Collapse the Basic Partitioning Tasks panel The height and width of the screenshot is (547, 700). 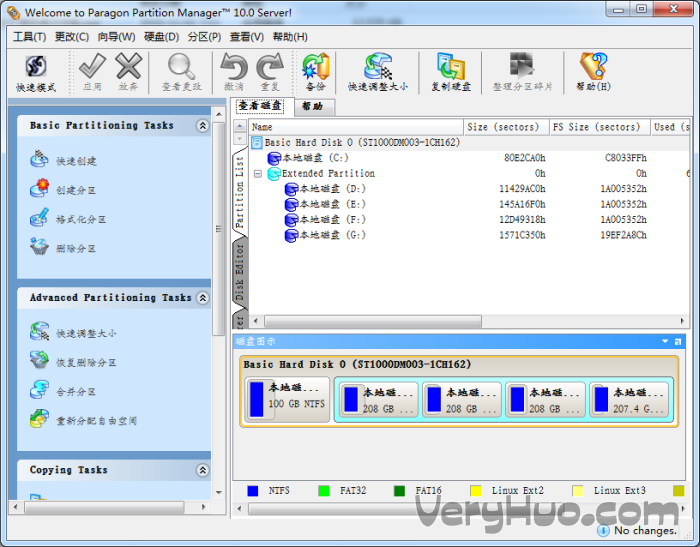coord(203,126)
